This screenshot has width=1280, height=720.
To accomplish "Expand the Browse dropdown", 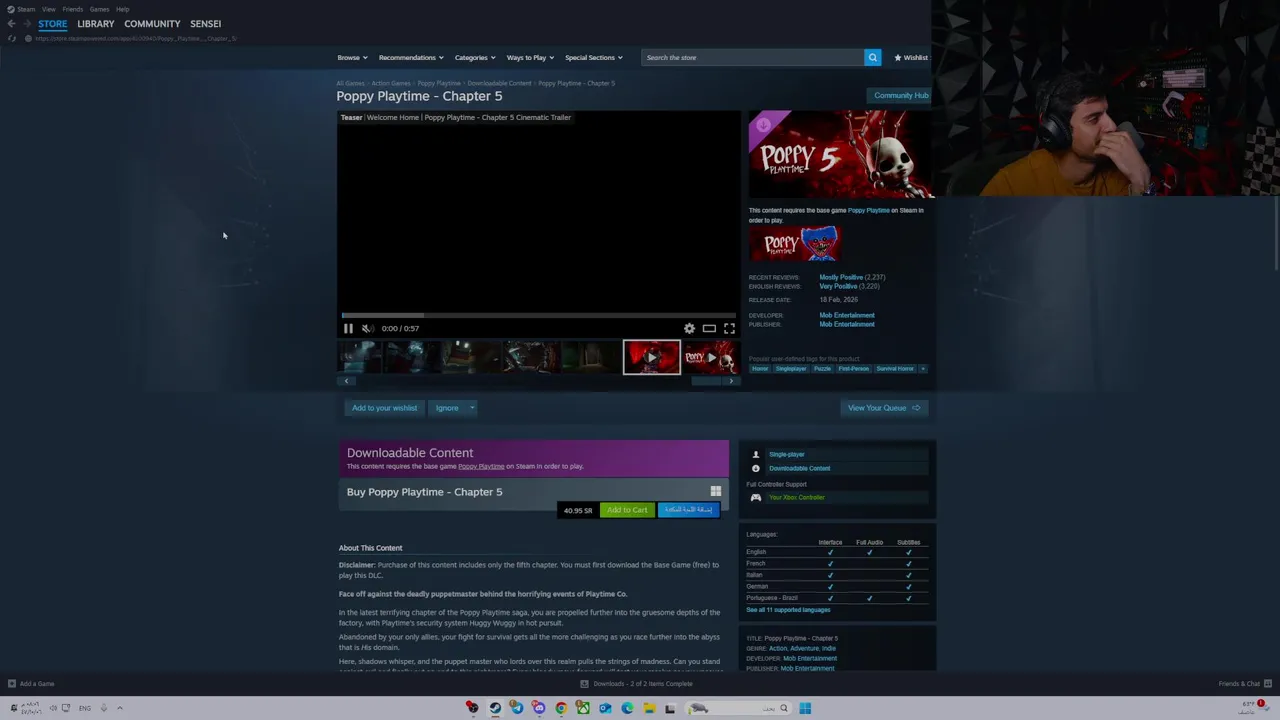I will pyautogui.click(x=352, y=57).
